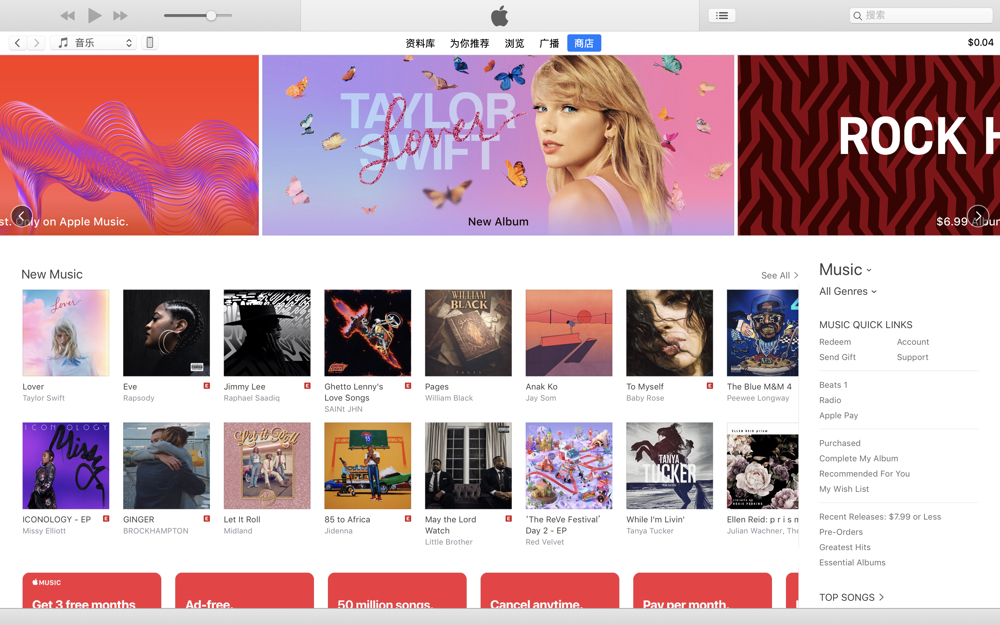Switch to the 资料库 tab

tap(420, 43)
